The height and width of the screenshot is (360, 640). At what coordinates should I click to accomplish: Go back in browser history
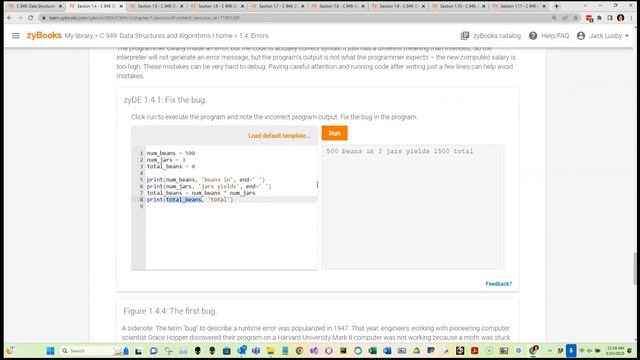tap(10, 18)
